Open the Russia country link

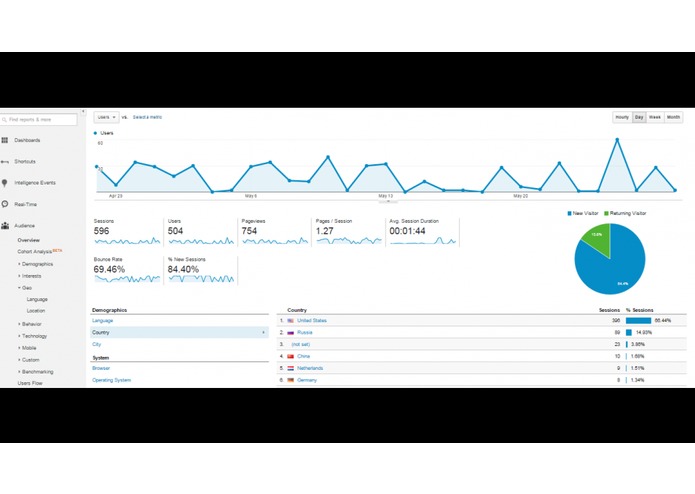[x=305, y=332]
